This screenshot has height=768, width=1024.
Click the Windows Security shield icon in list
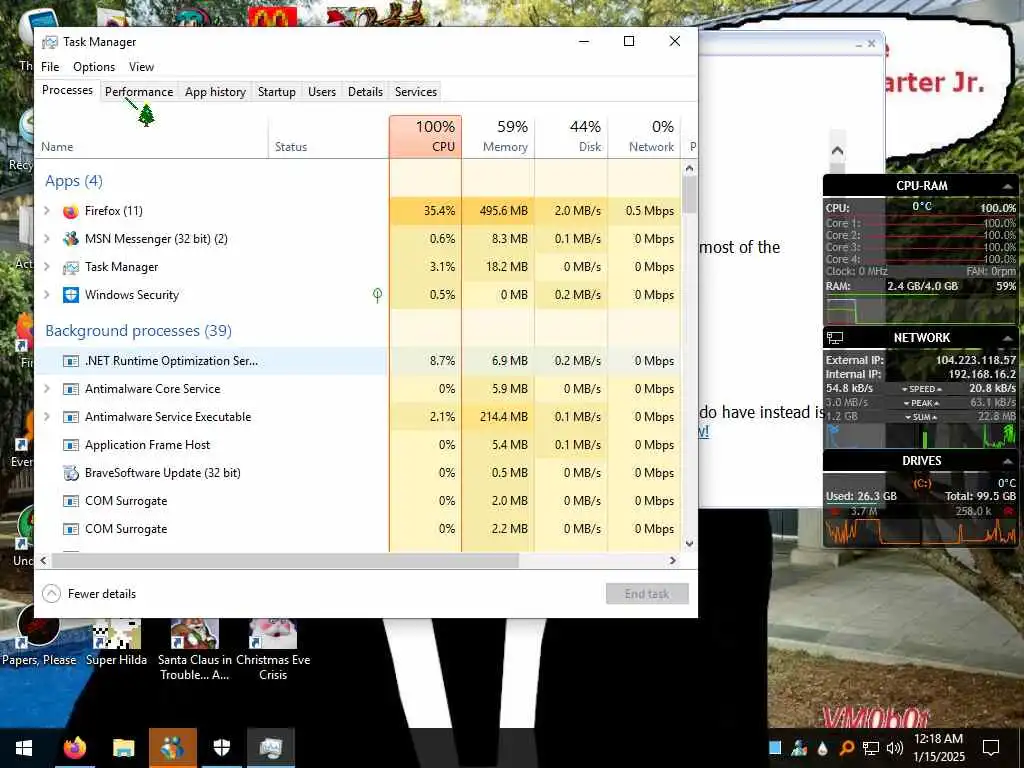71,295
